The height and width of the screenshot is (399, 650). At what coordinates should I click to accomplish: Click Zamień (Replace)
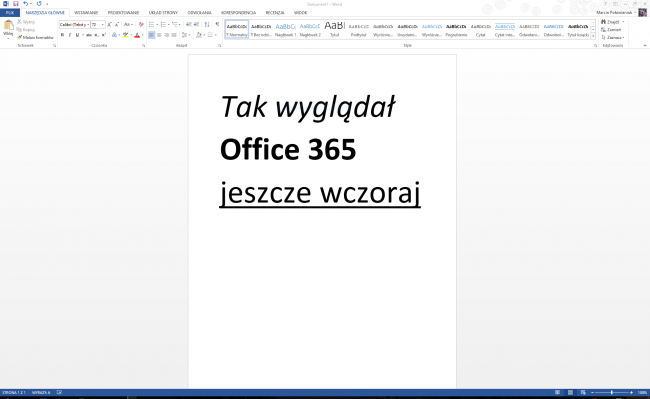tap(611, 29)
